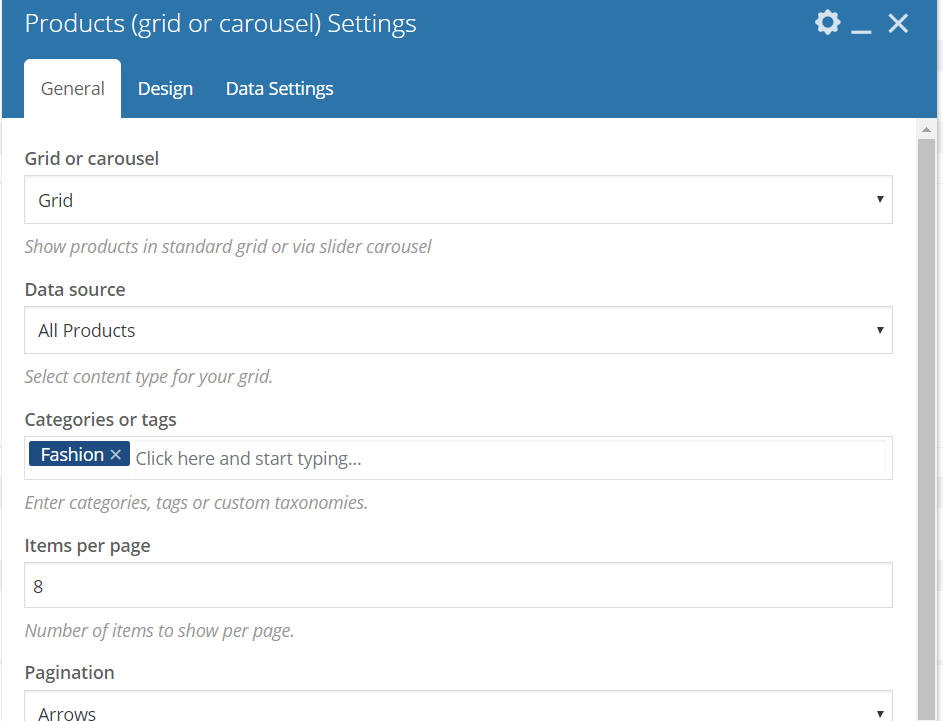Open the Design tab
943x721 pixels.
tap(165, 88)
